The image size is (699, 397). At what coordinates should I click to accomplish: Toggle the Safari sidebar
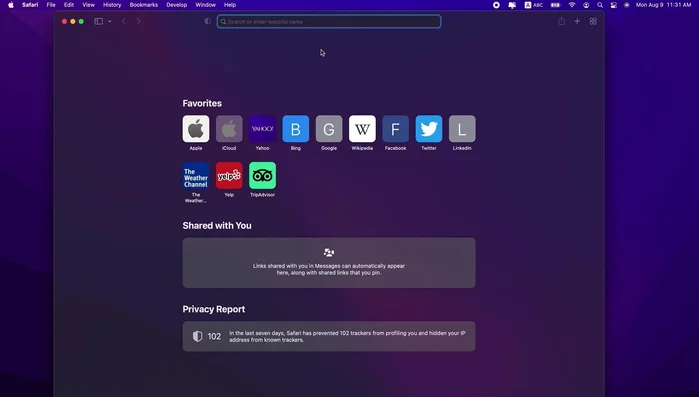click(x=99, y=21)
